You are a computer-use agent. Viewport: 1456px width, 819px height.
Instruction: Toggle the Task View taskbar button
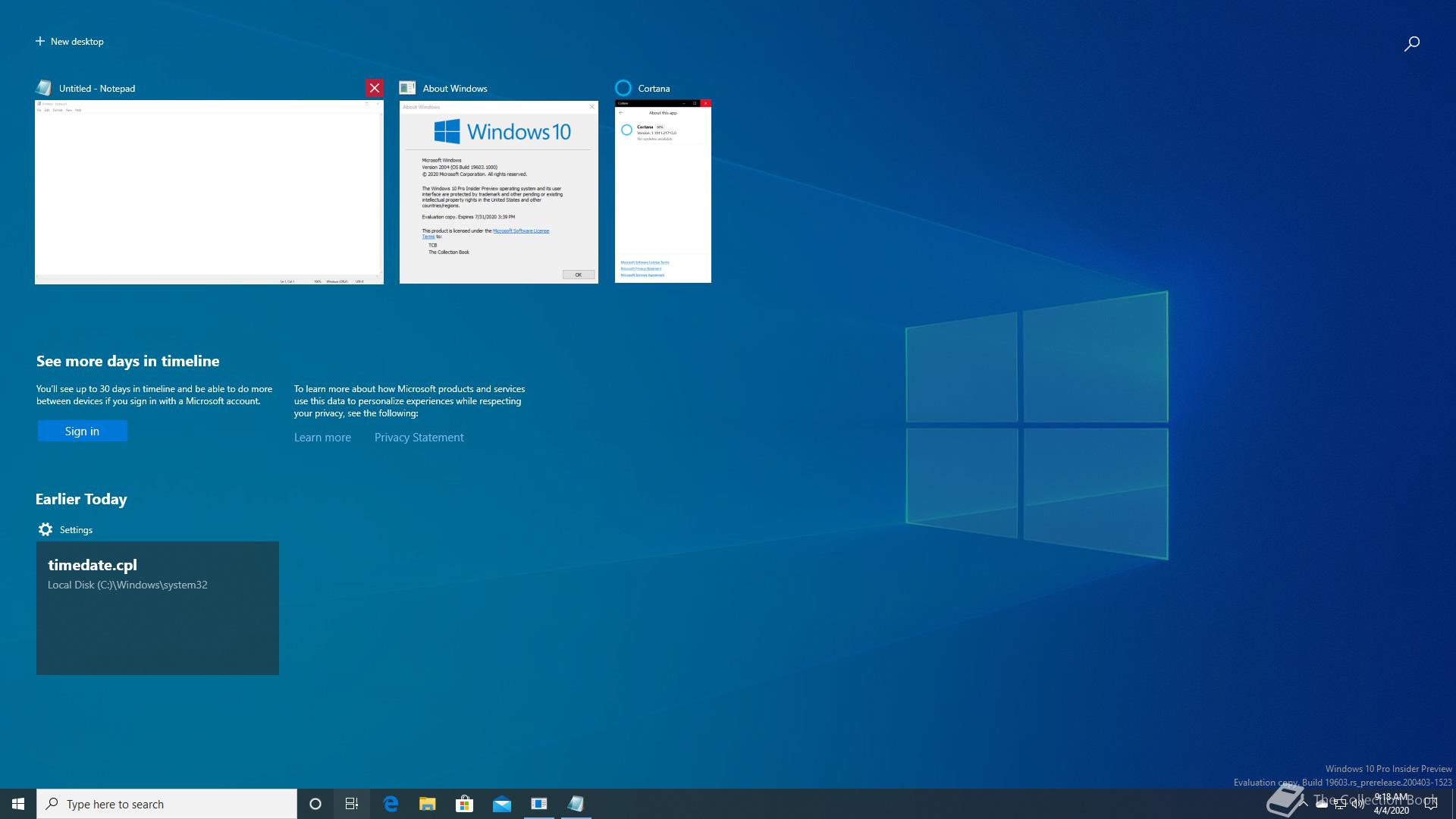tap(352, 804)
